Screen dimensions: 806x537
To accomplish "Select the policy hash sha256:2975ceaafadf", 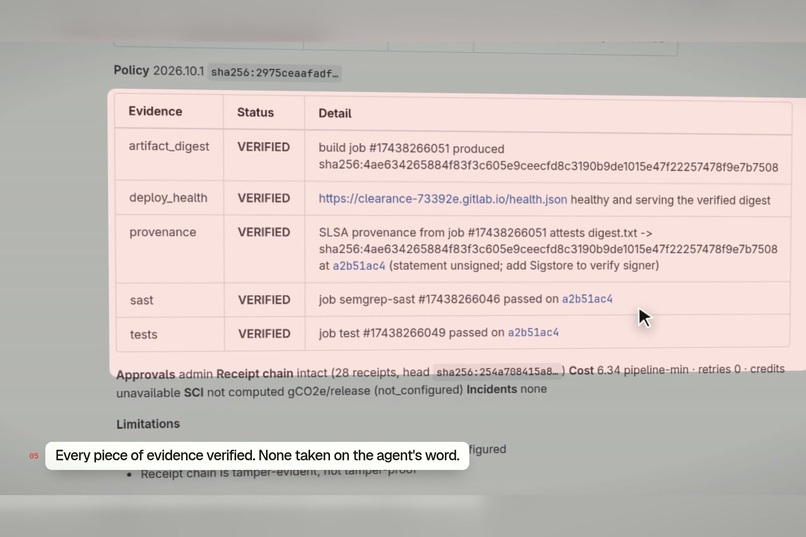I will (x=274, y=73).
